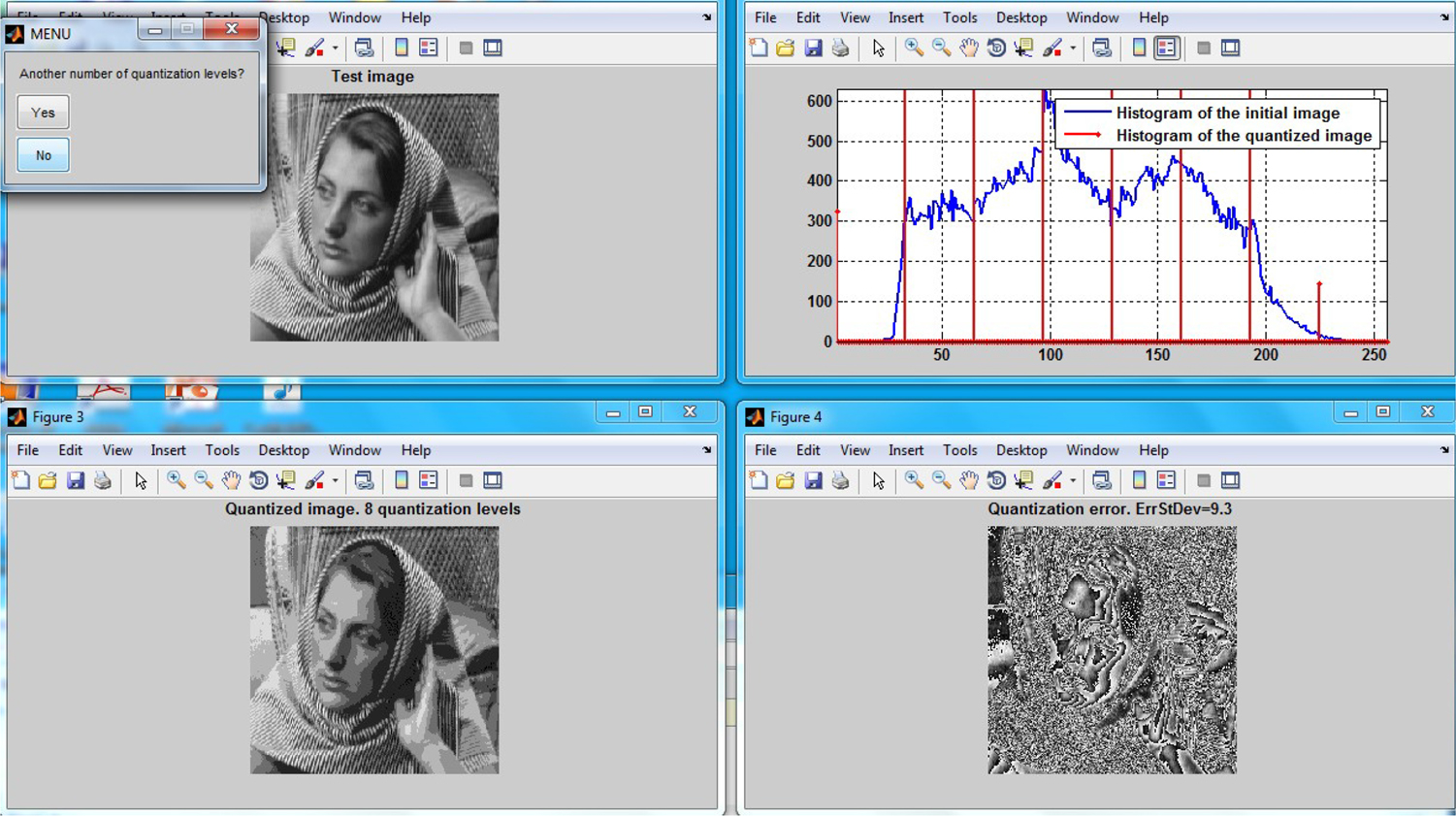Click the quantization error image in Figure 4
1456x816 pixels.
pyautogui.click(x=1112, y=650)
